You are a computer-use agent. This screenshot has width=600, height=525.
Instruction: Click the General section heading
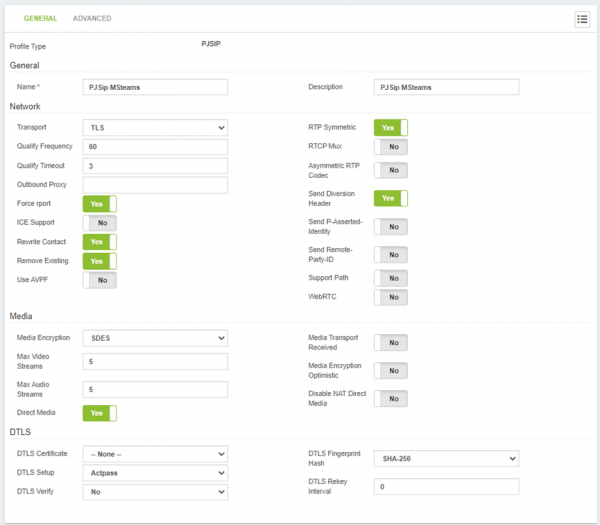tap(24, 65)
